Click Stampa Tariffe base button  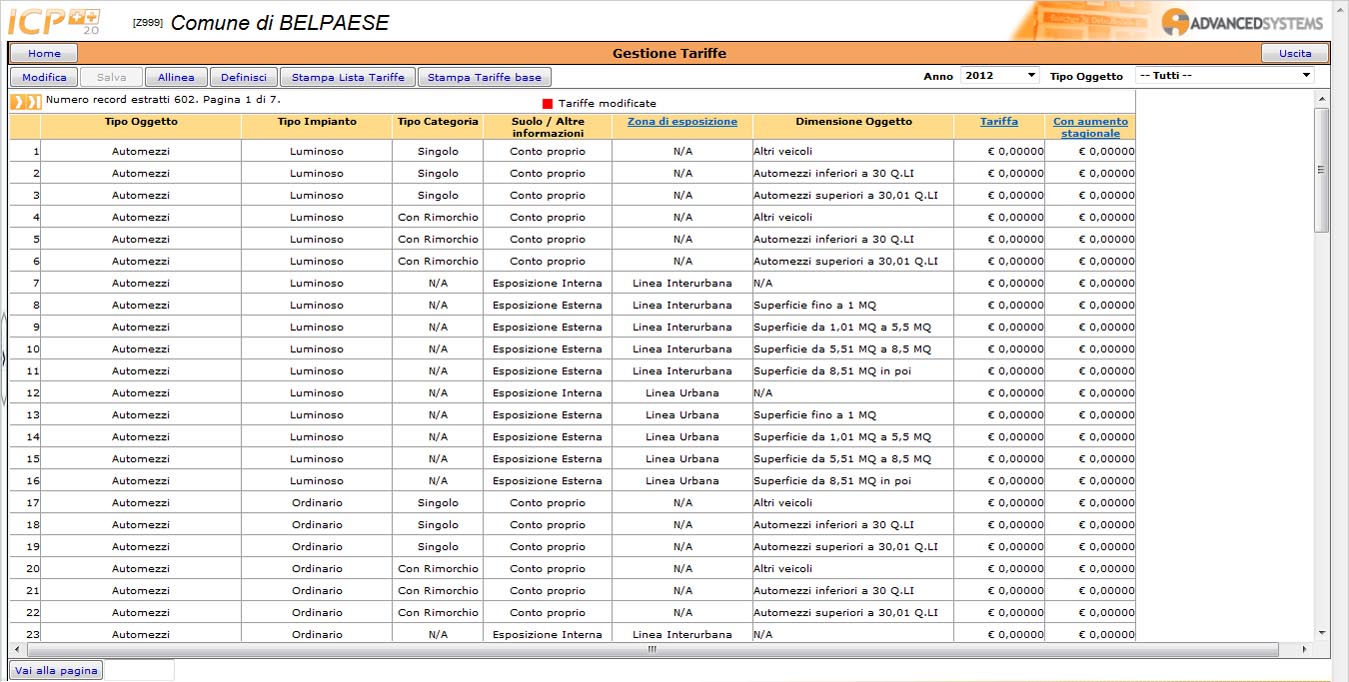point(484,77)
